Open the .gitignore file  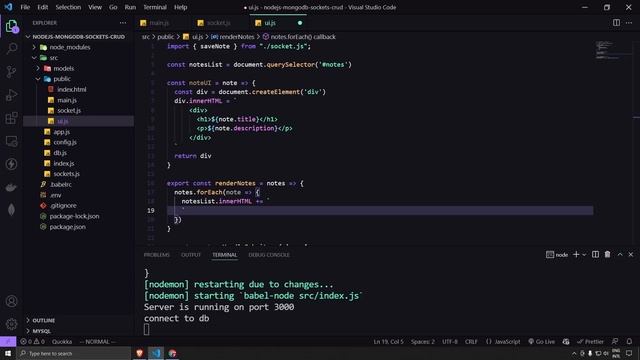[63, 206]
